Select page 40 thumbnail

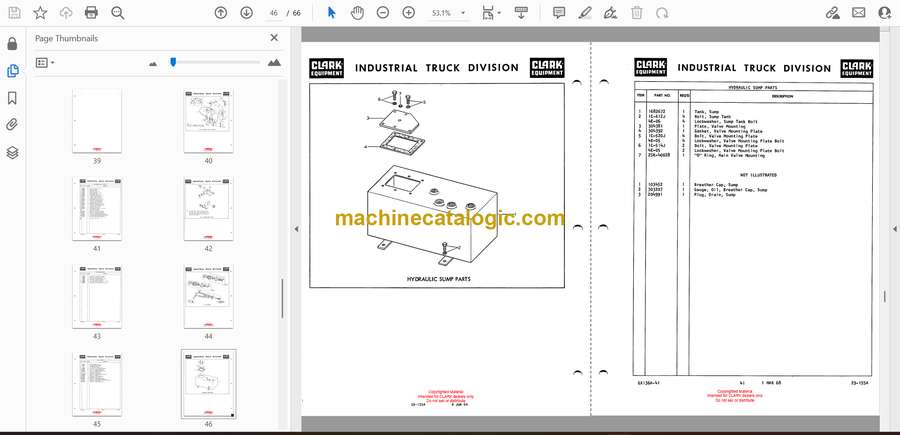(x=208, y=121)
